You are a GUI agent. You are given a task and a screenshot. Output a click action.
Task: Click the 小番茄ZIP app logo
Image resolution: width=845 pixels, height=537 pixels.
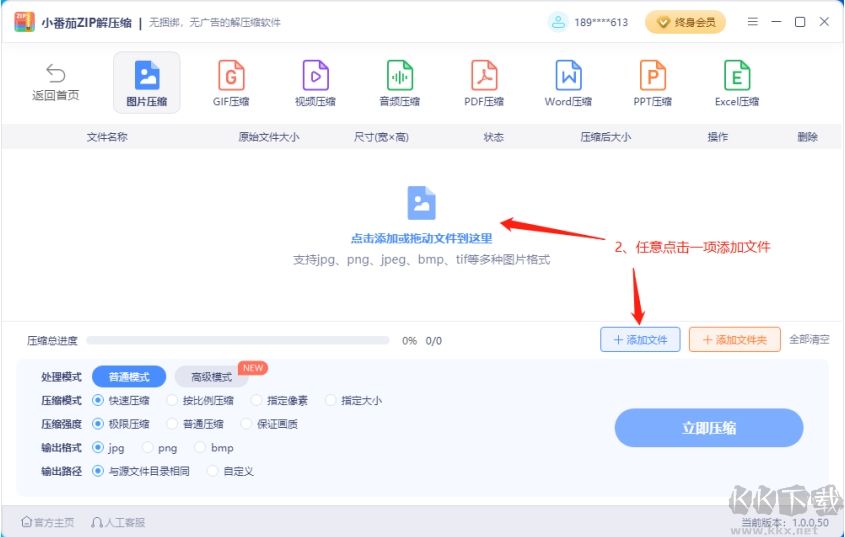(24, 22)
